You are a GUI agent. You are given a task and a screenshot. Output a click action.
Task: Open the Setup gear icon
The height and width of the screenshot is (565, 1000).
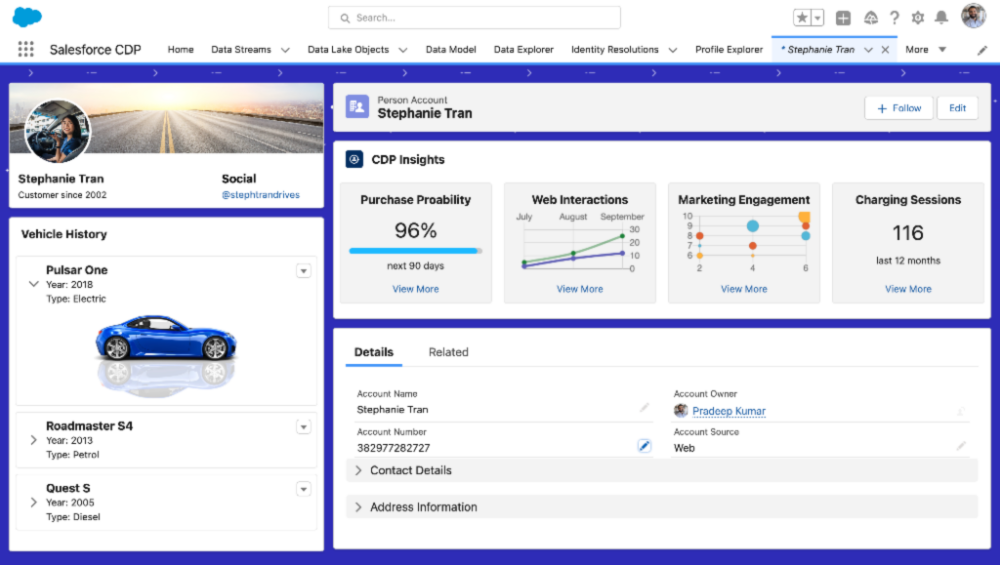(917, 18)
